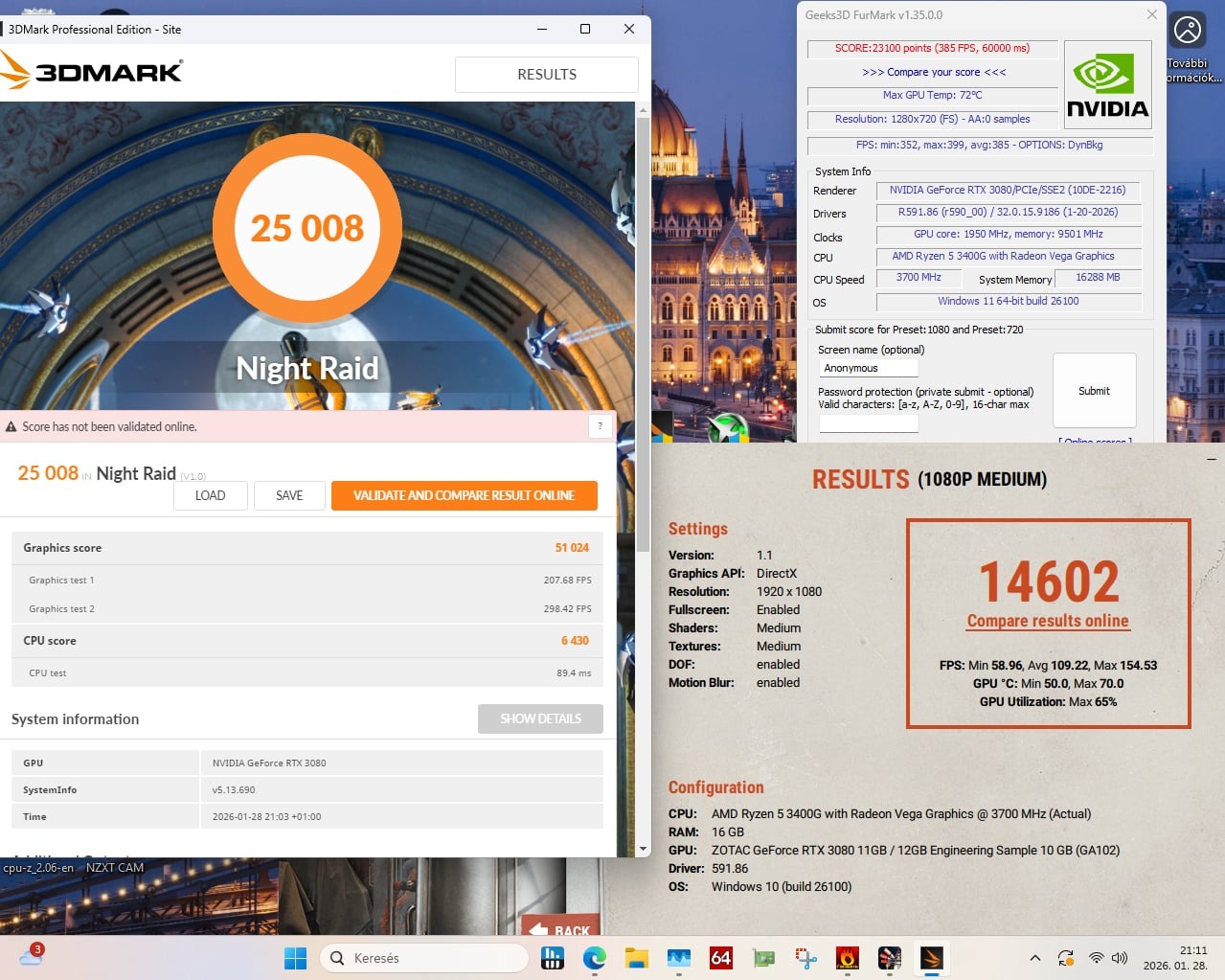Open the További információk desktop icon

(1189, 48)
